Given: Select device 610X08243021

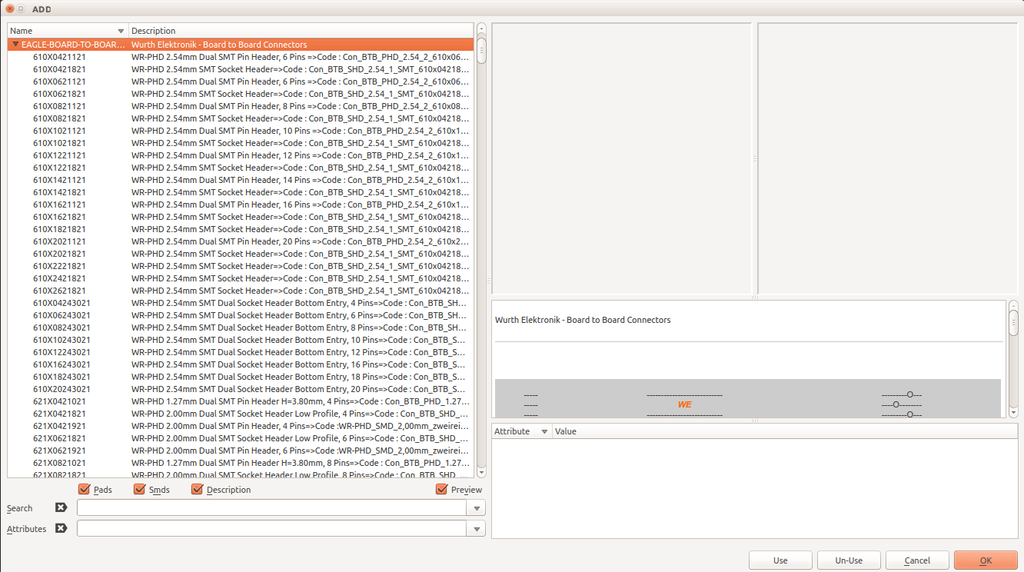Looking at the screenshot, I should (x=240, y=328).
